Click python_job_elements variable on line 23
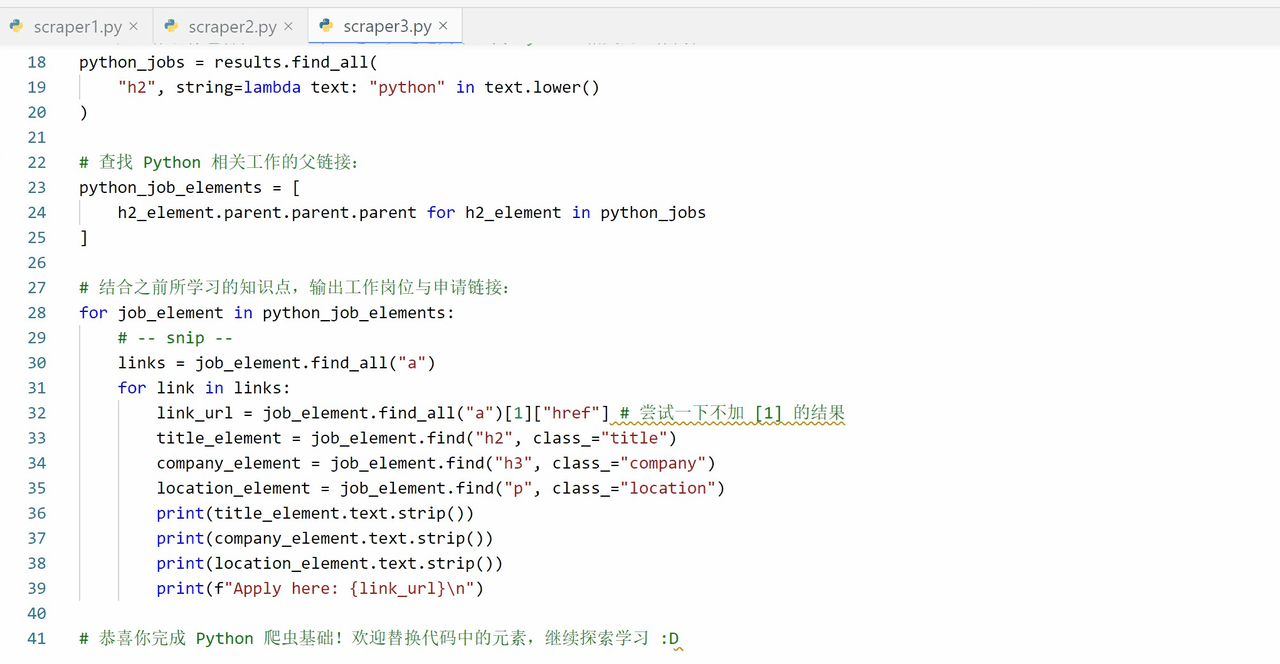This screenshot has width=1280, height=664. pos(170,188)
